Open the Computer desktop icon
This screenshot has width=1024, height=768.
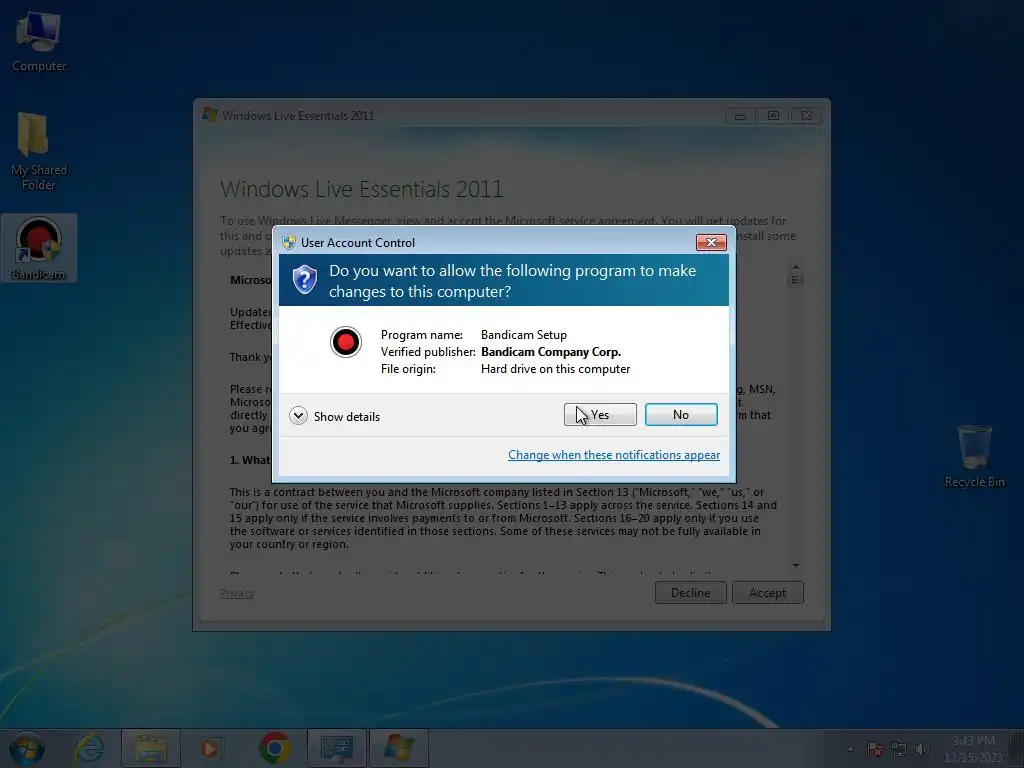pos(39,41)
